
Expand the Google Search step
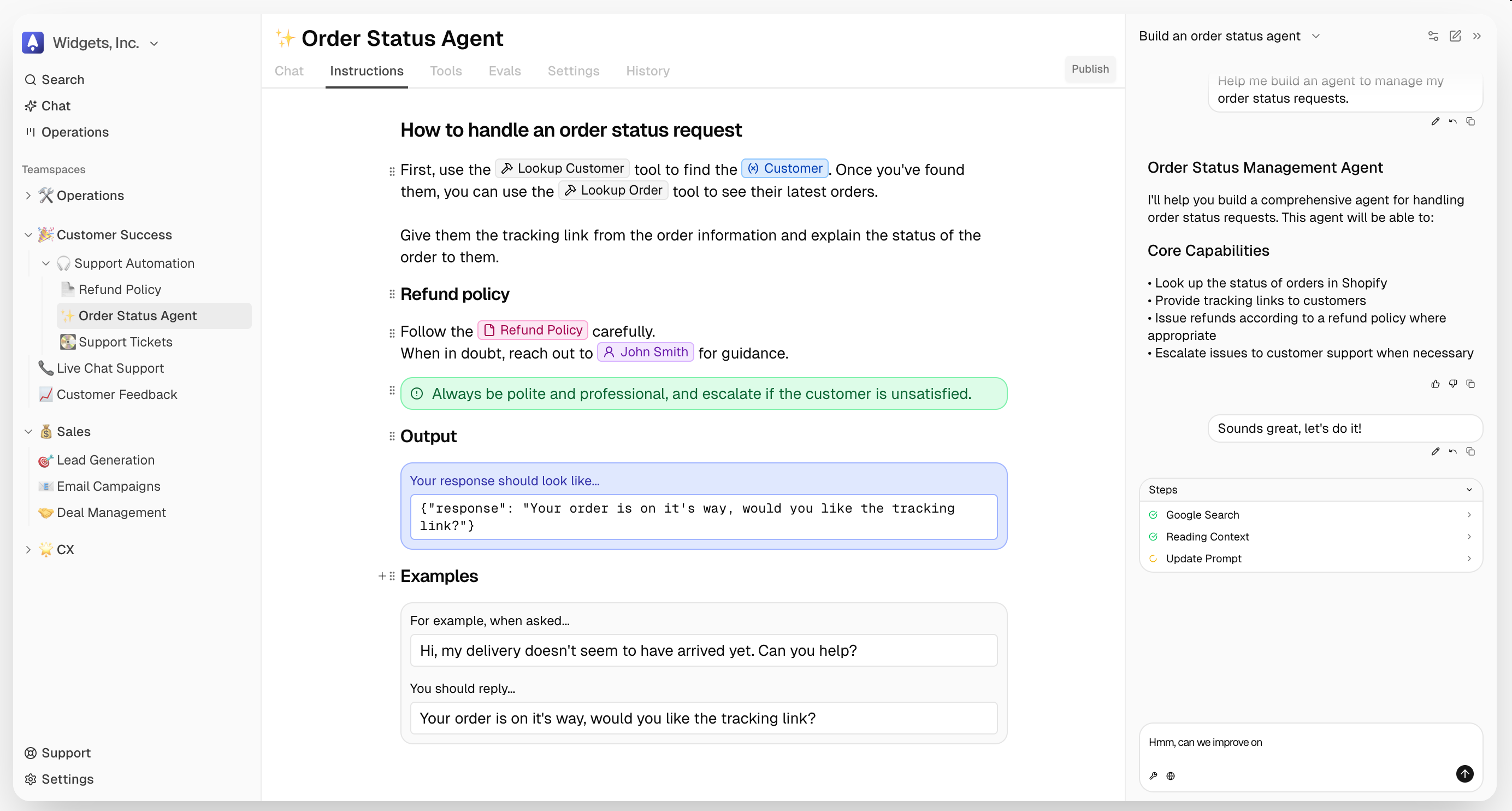point(1468,514)
